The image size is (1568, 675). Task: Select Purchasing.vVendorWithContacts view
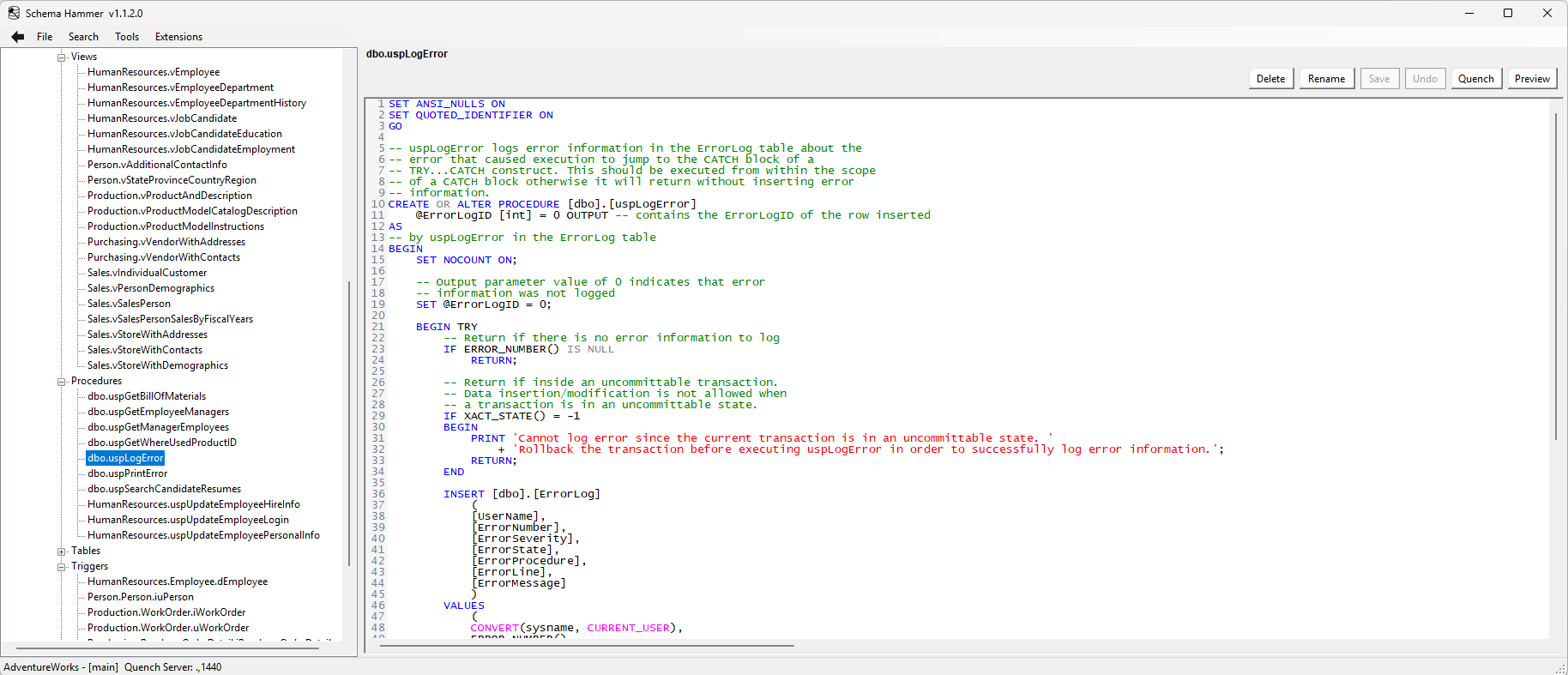point(164,257)
